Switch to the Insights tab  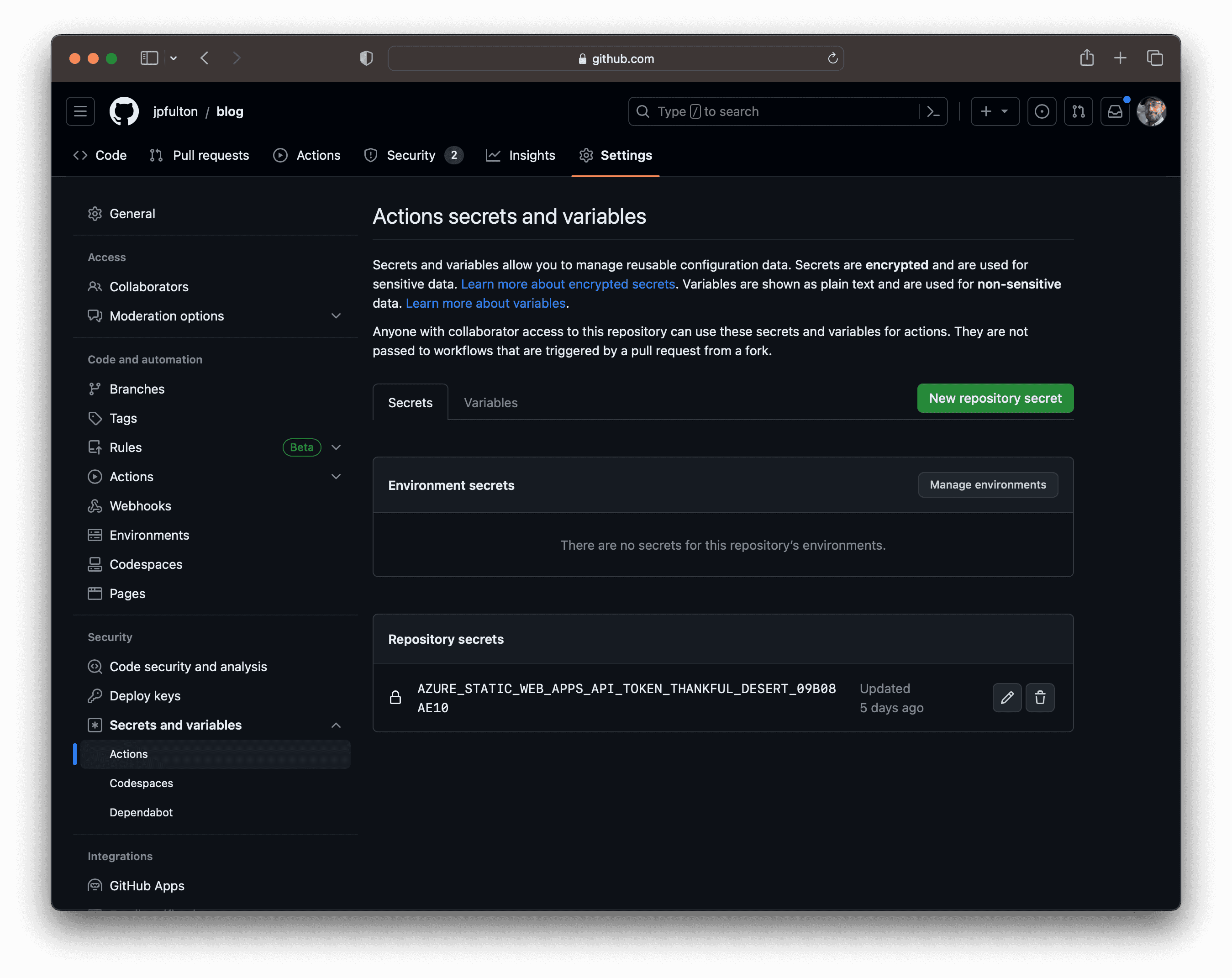521,155
